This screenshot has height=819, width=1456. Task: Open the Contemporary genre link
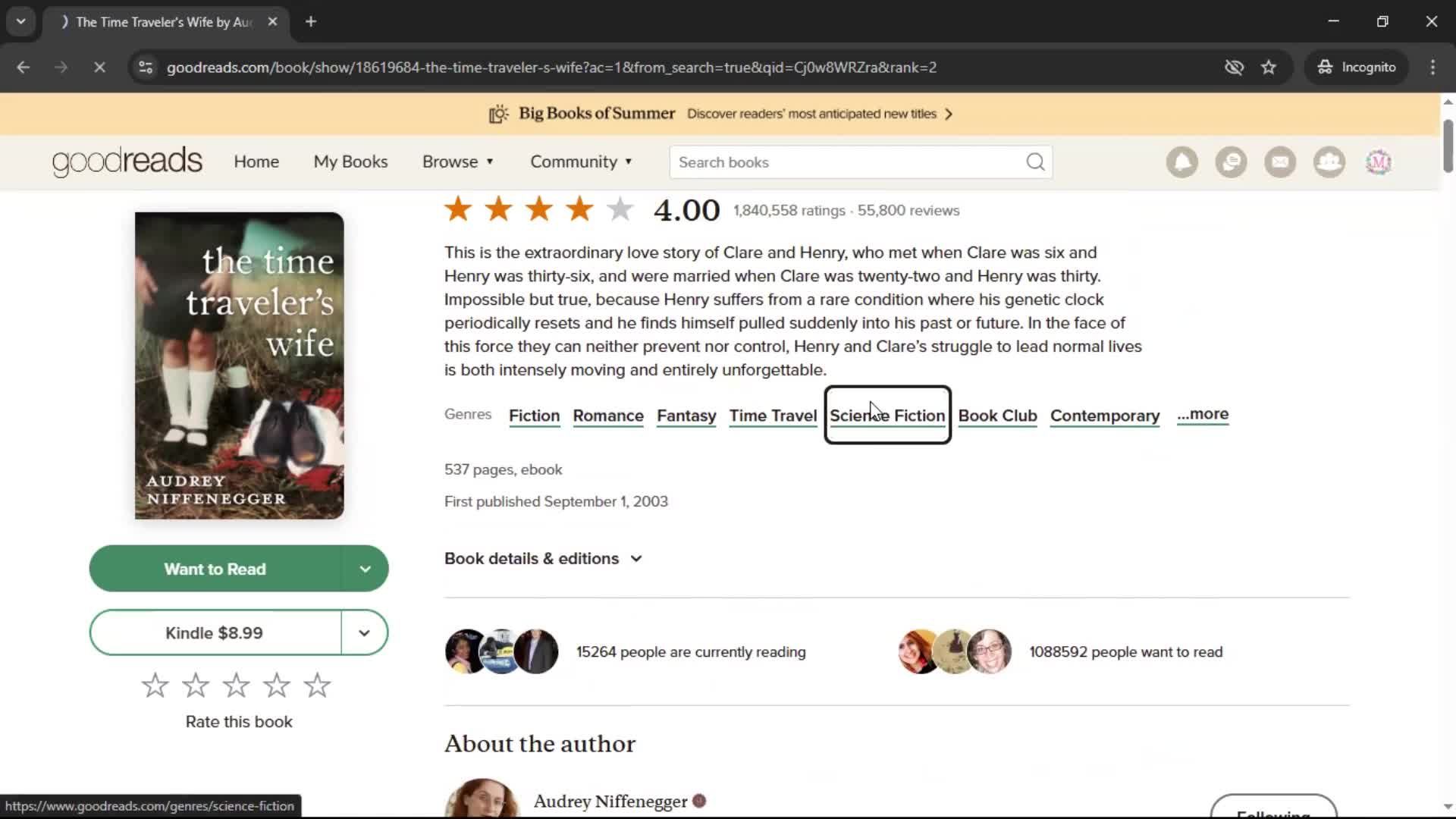[1105, 416]
